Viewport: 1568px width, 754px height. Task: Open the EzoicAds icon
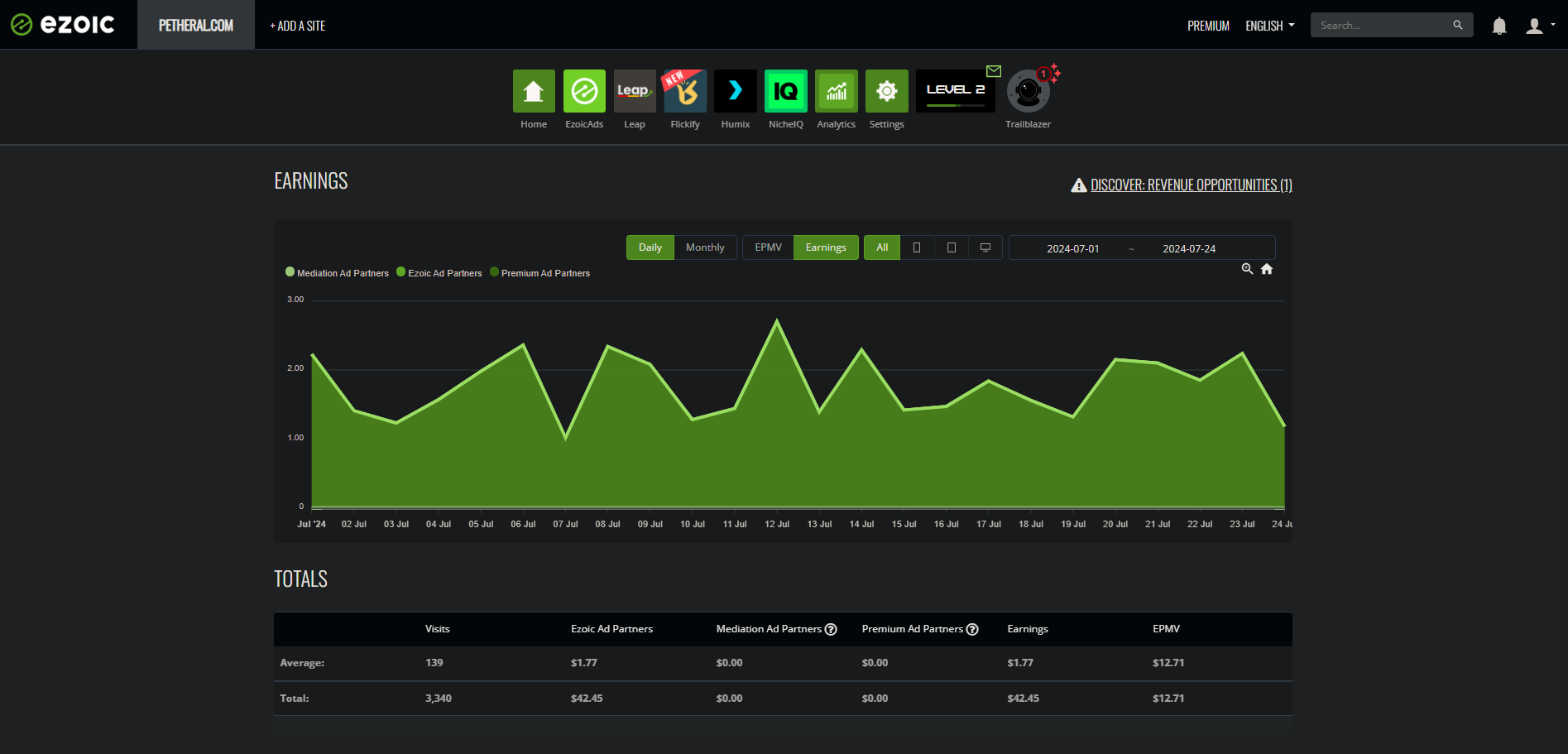pos(584,91)
